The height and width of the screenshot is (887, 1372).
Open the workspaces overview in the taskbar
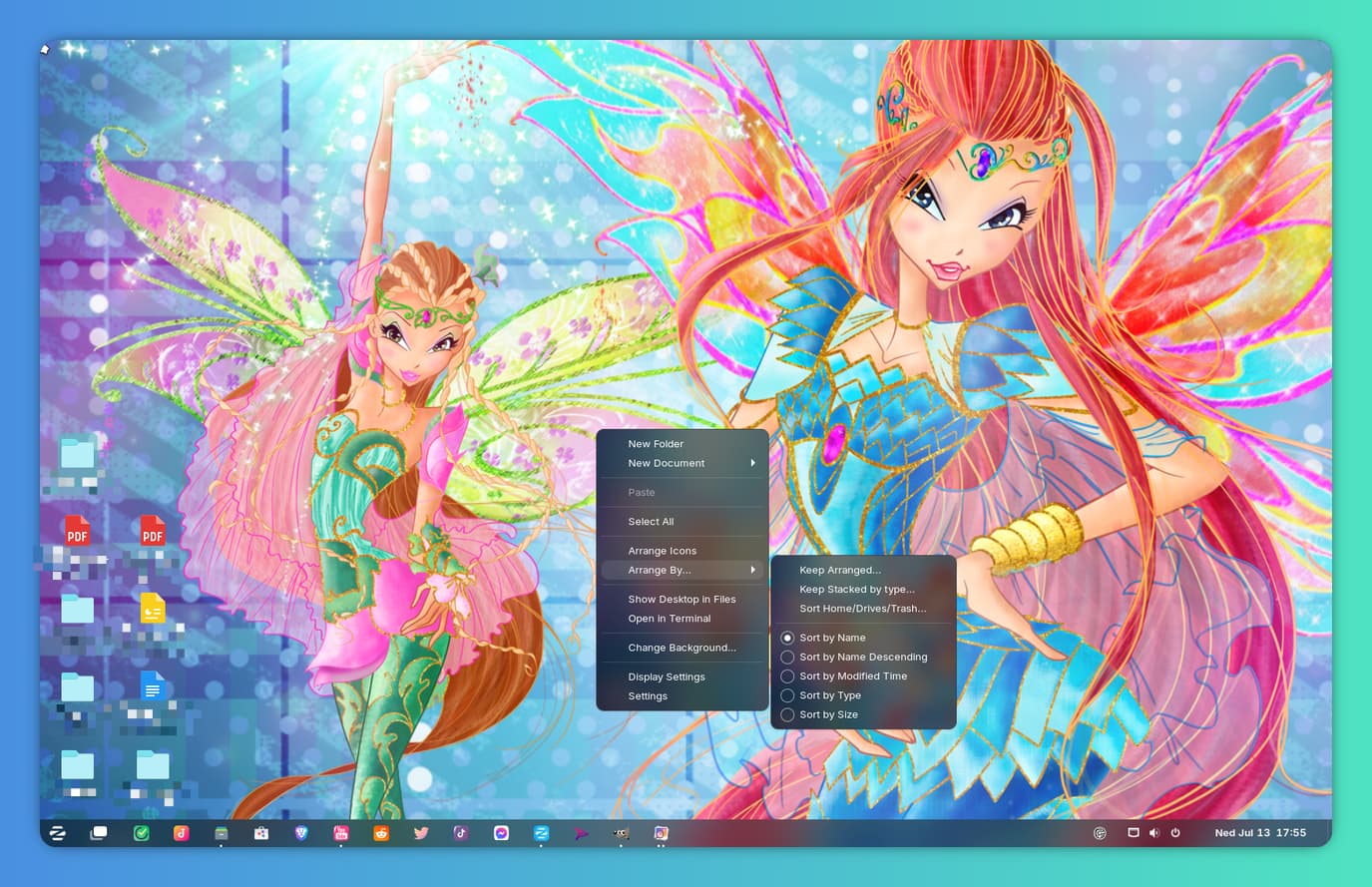tap(99, 833)
